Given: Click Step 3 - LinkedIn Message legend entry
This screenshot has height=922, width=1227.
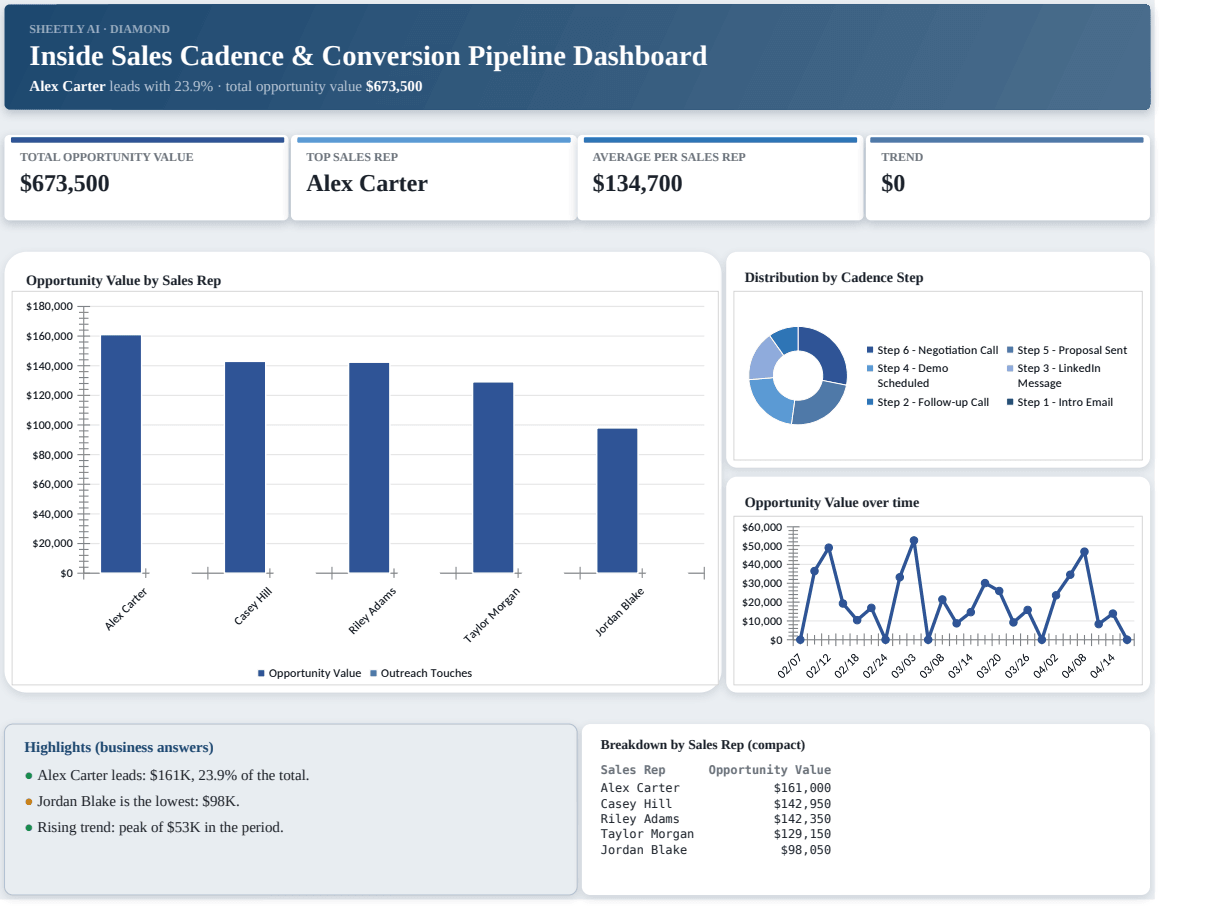Looking at the screenshot, I should (1054, 376).
